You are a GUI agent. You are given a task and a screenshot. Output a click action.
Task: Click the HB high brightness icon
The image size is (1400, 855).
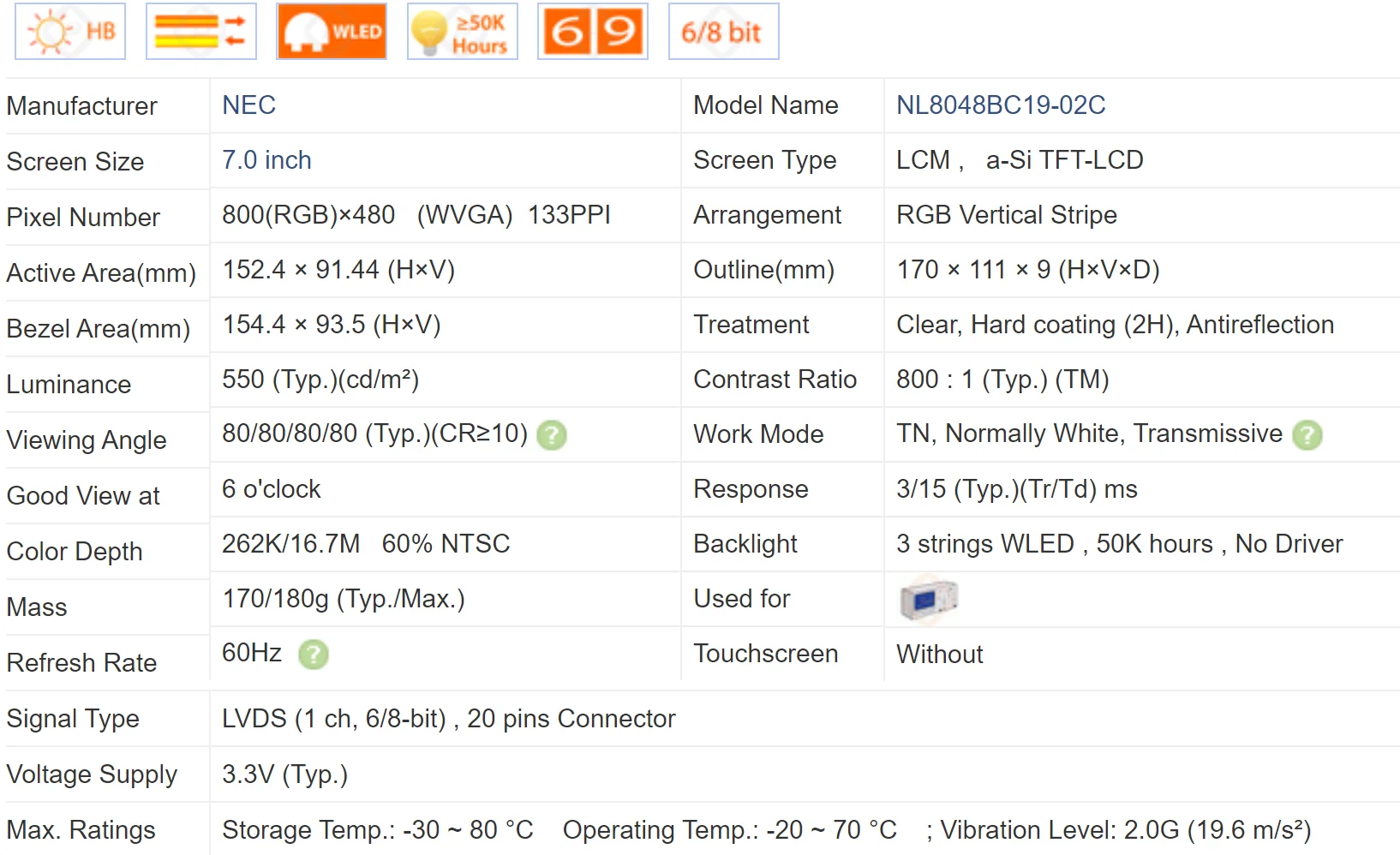click(70, 32)
